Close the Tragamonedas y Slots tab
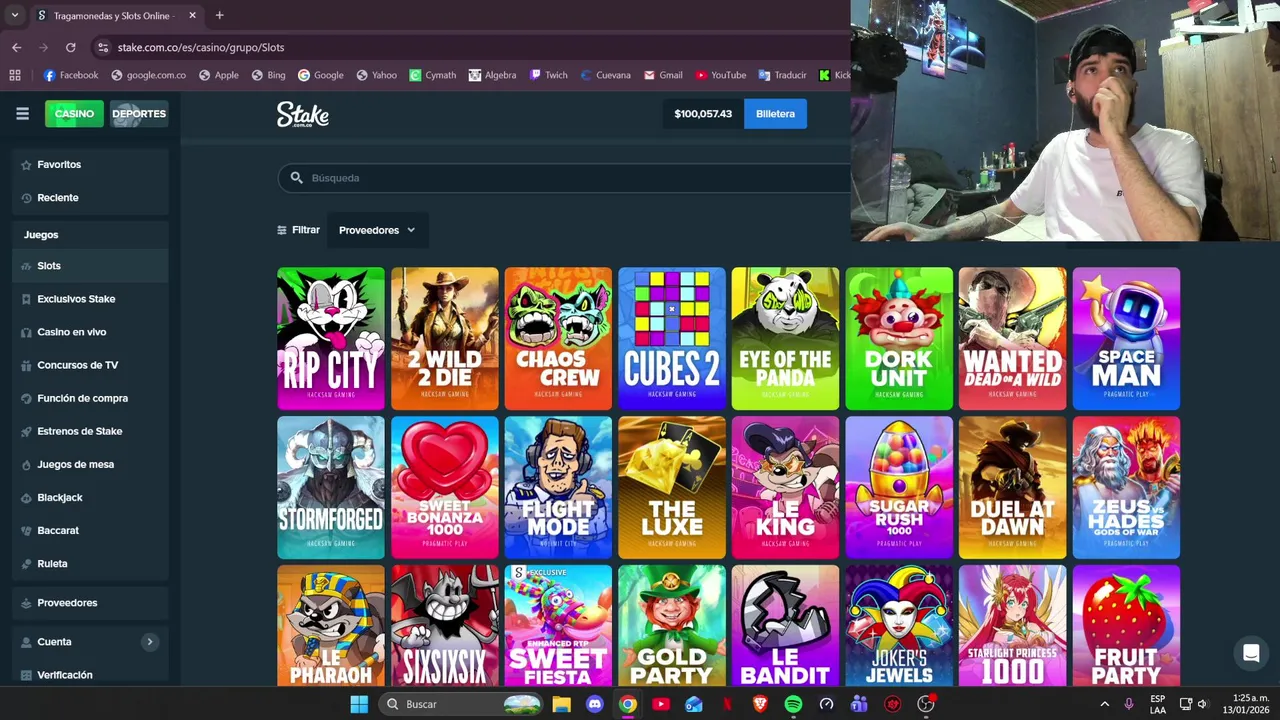The image size is (1280, 720). [x=192, y=15]
